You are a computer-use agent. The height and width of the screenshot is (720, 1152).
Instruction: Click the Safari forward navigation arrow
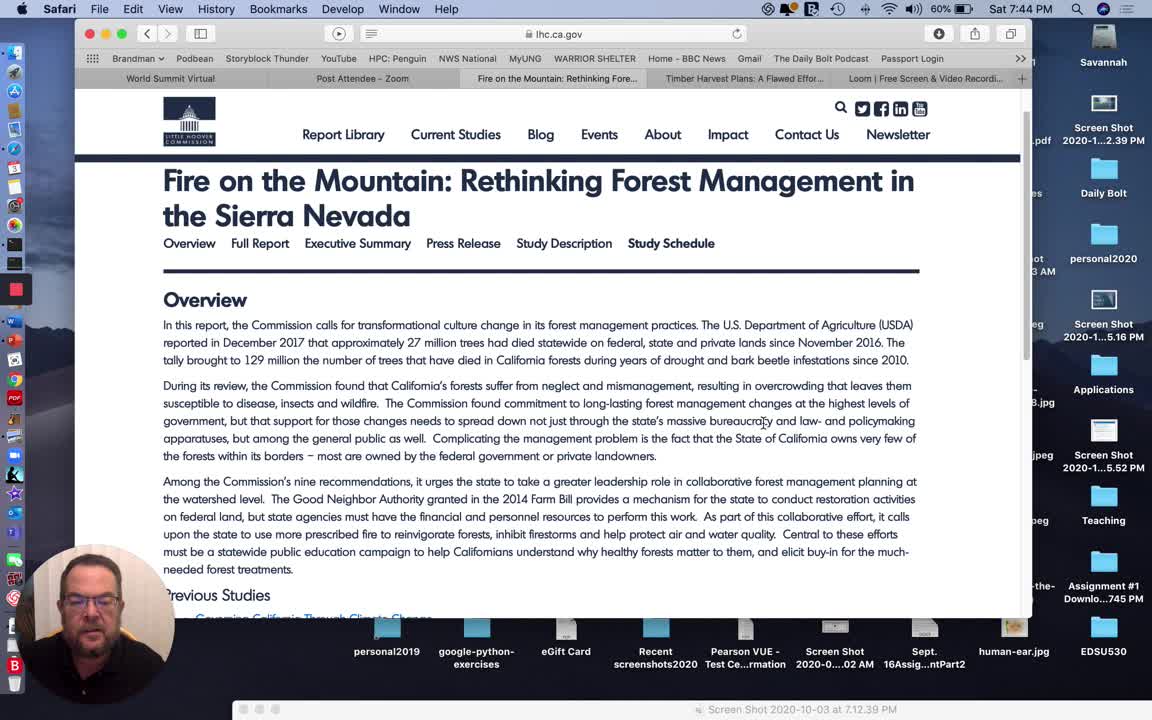pos(168,34)
